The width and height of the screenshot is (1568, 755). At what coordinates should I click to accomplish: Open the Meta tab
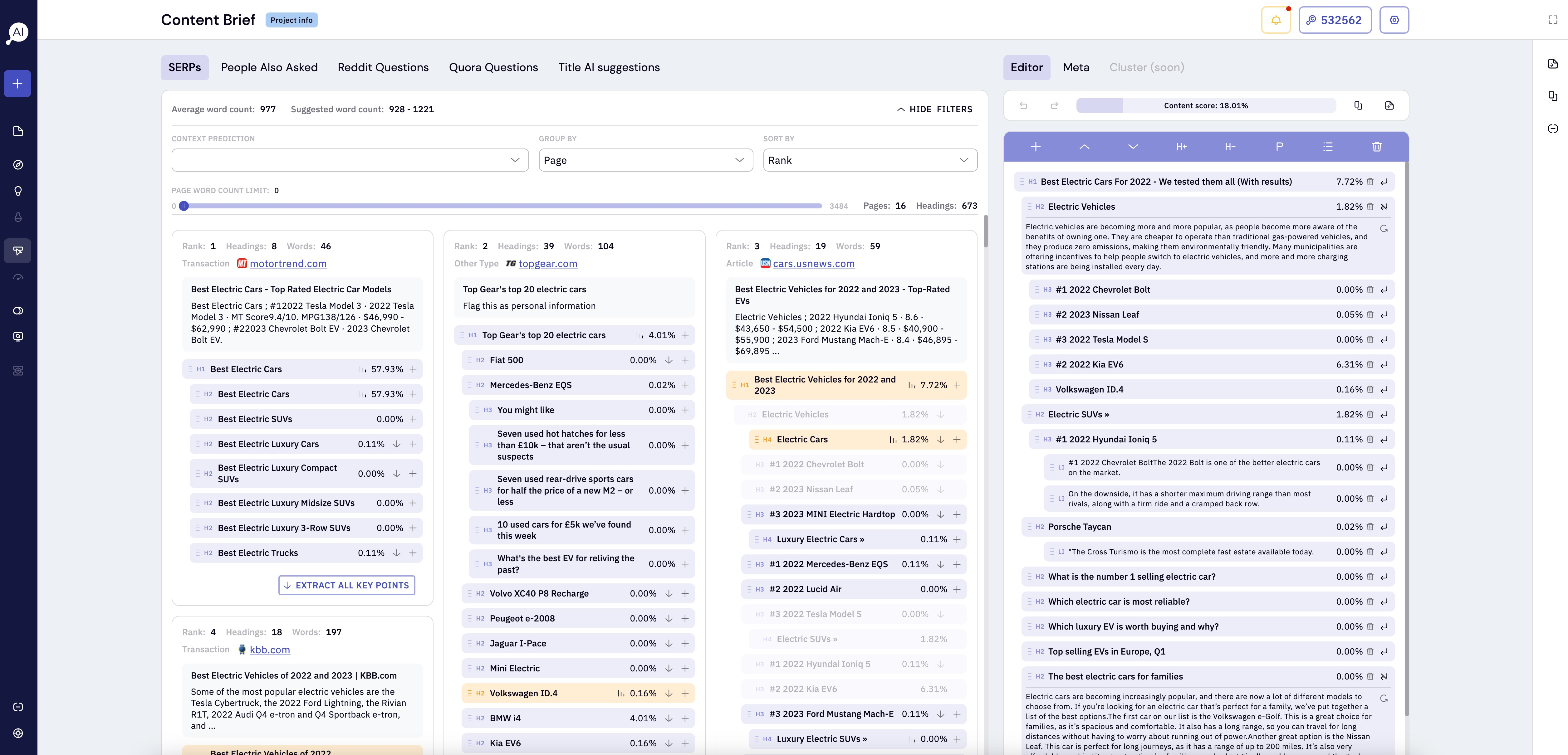pyautogui.click(x=1076, y=67)
